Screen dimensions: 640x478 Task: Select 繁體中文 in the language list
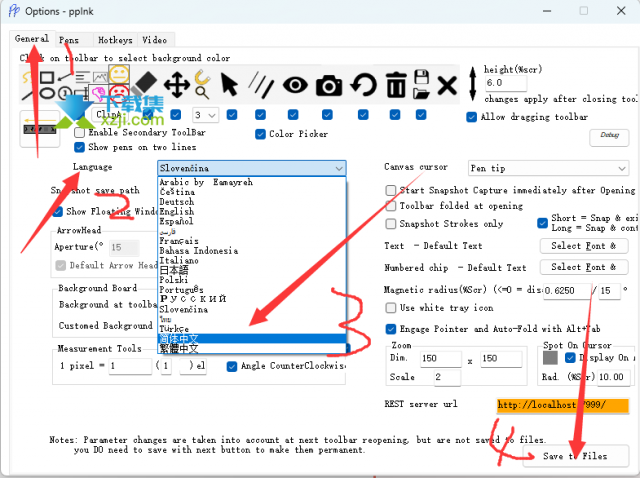click(252, 349)
